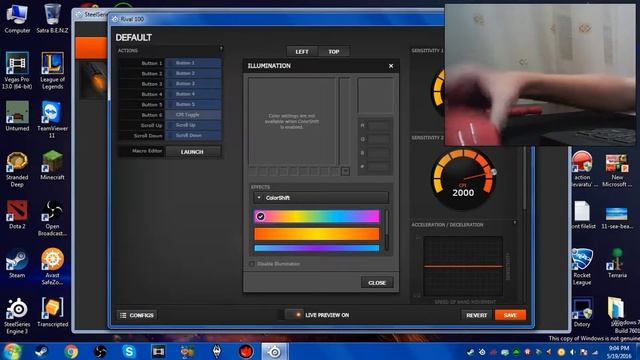
Task: Open the Open Broadcaster desktop shortcut
Action: (x=52, y=218)
